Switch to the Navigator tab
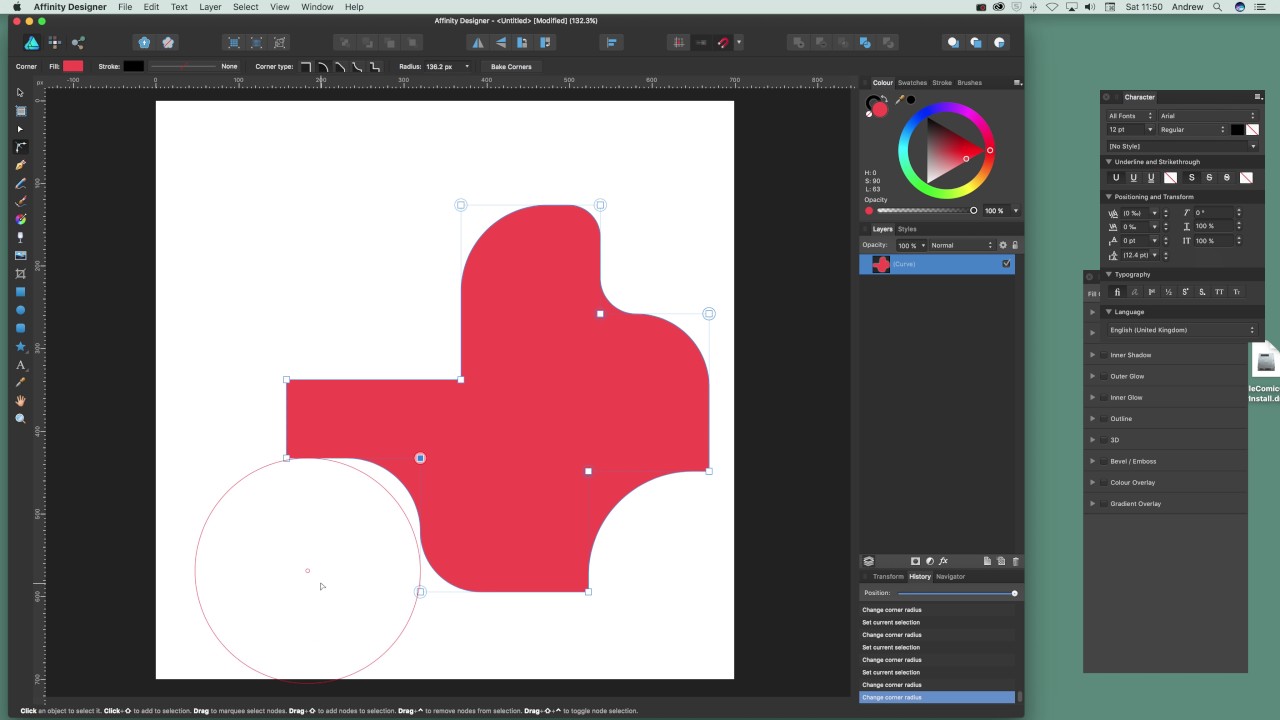The width and height of the screenshot is (1280, 720). (950, 577)
